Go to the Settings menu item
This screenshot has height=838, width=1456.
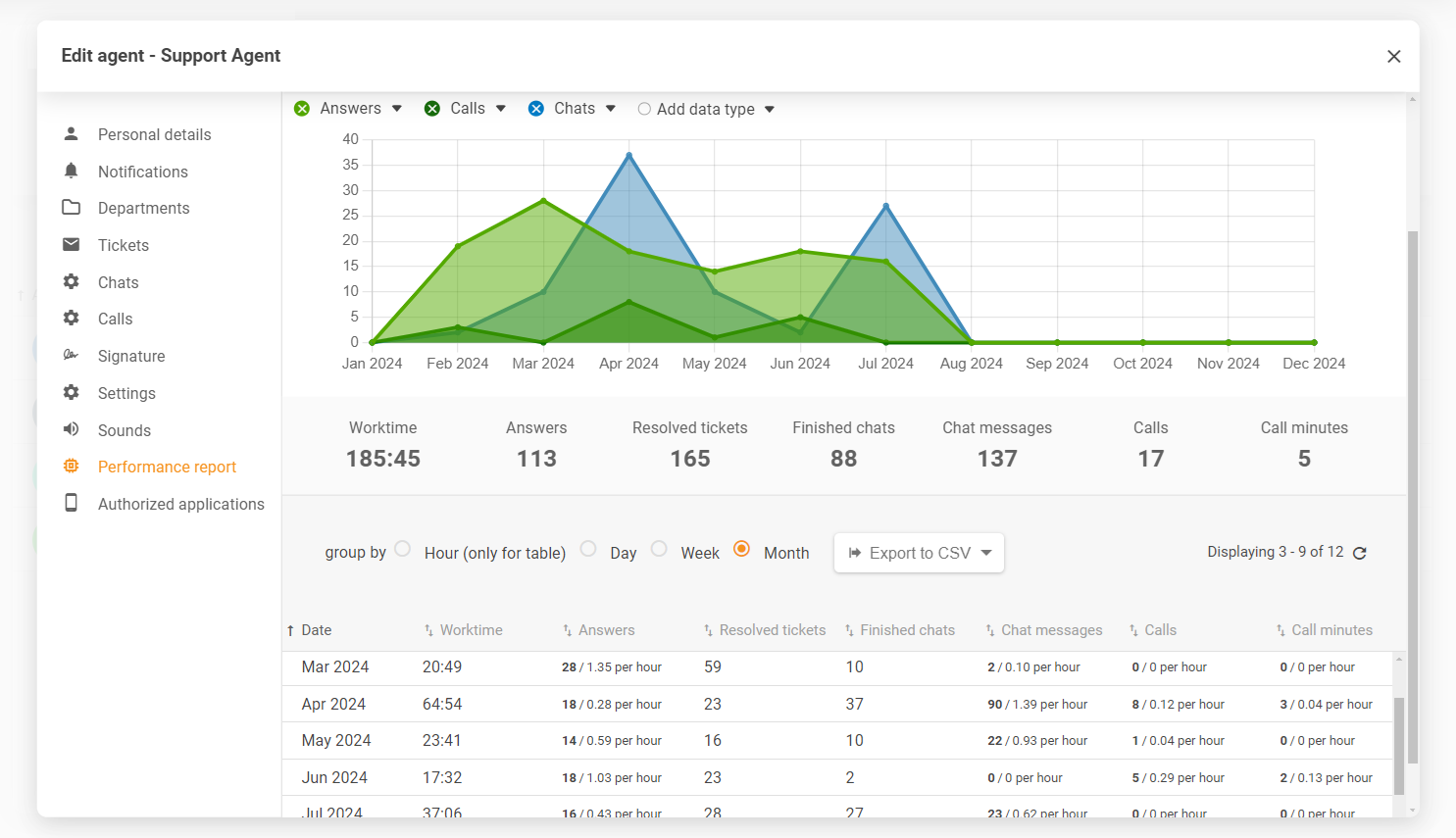(126, 393)
